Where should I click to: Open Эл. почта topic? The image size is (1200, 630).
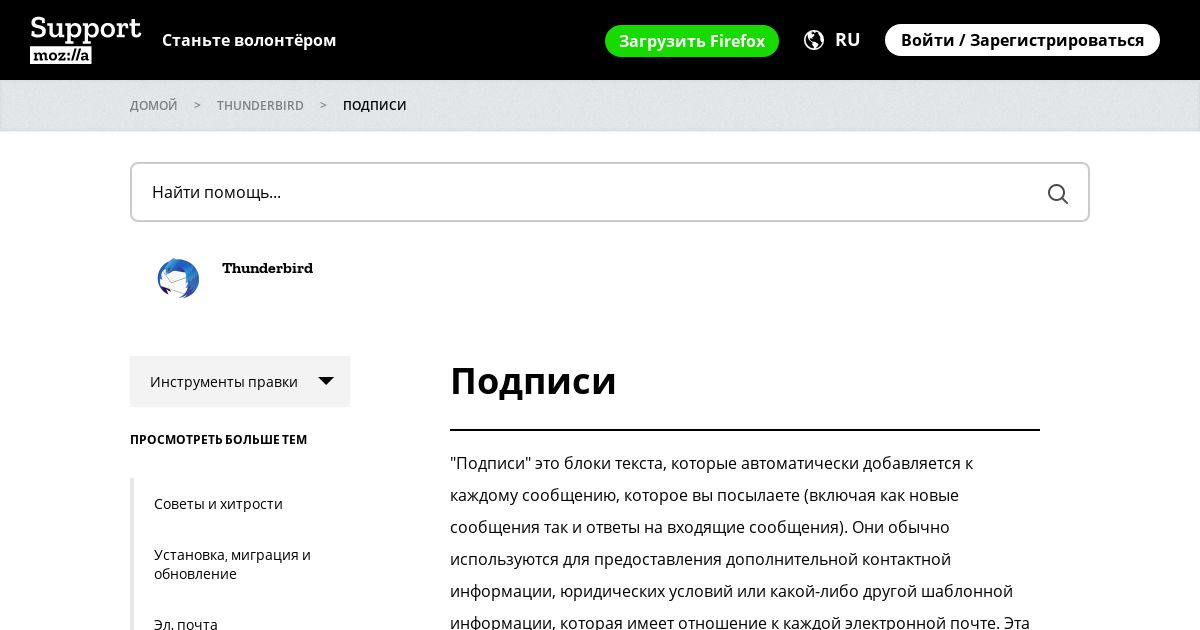coord(186,624)
